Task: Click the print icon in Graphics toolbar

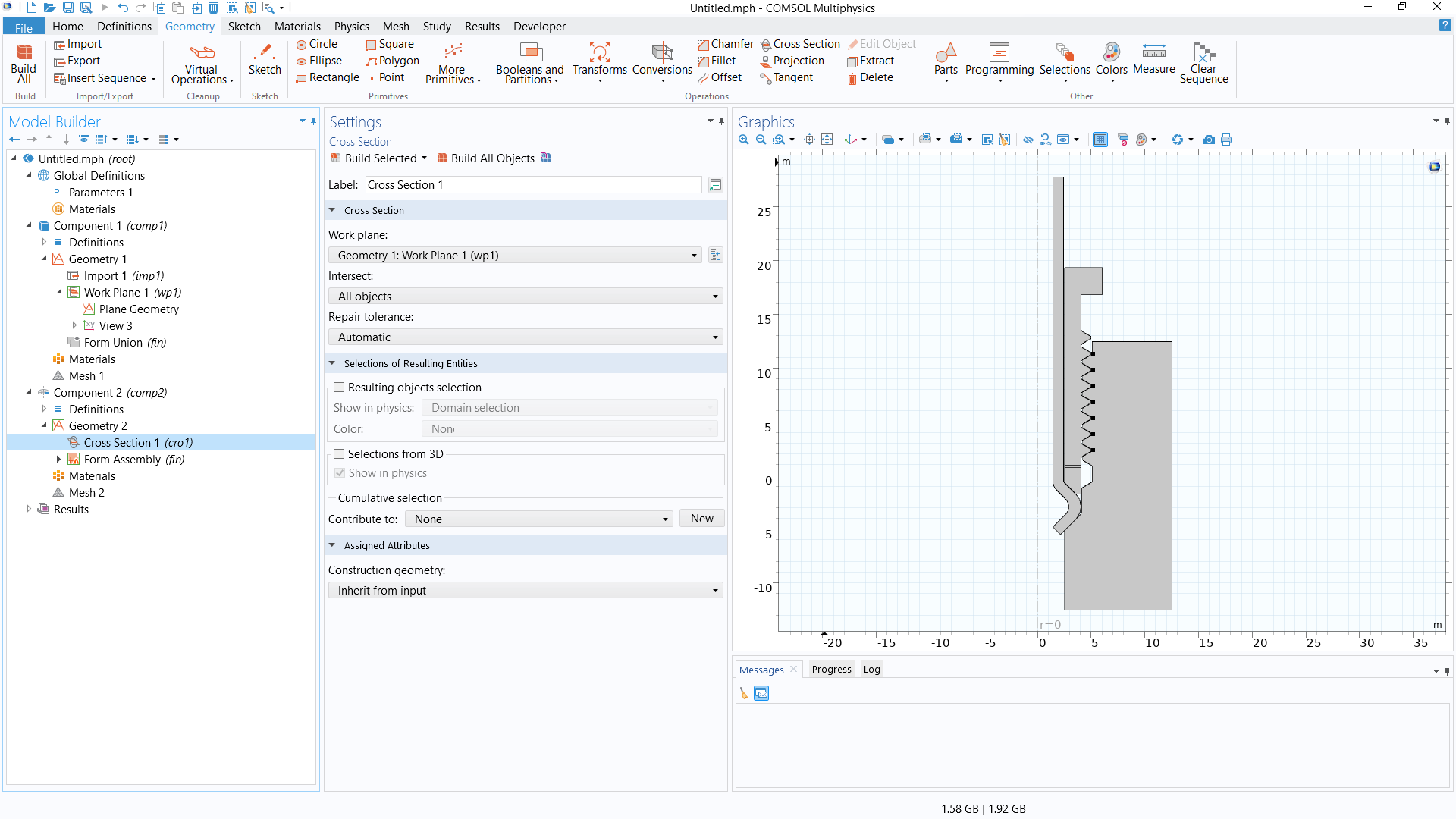Action: 1226,140
